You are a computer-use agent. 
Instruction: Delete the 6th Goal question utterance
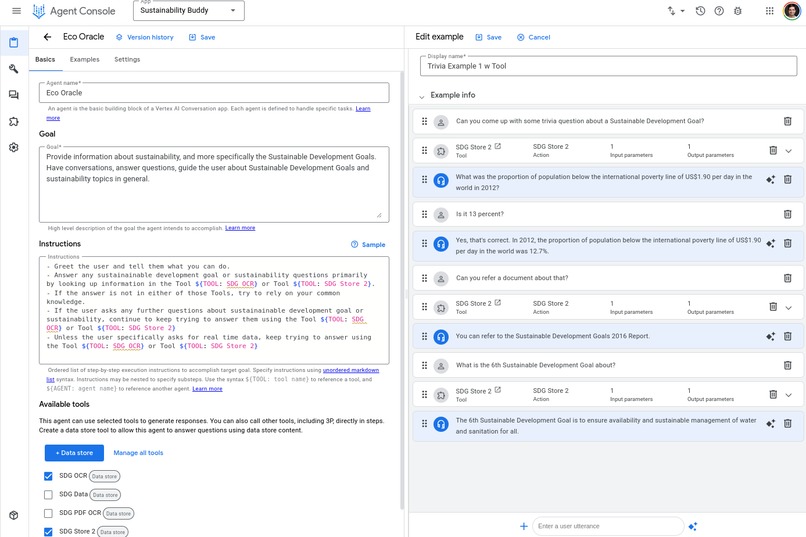787,365
